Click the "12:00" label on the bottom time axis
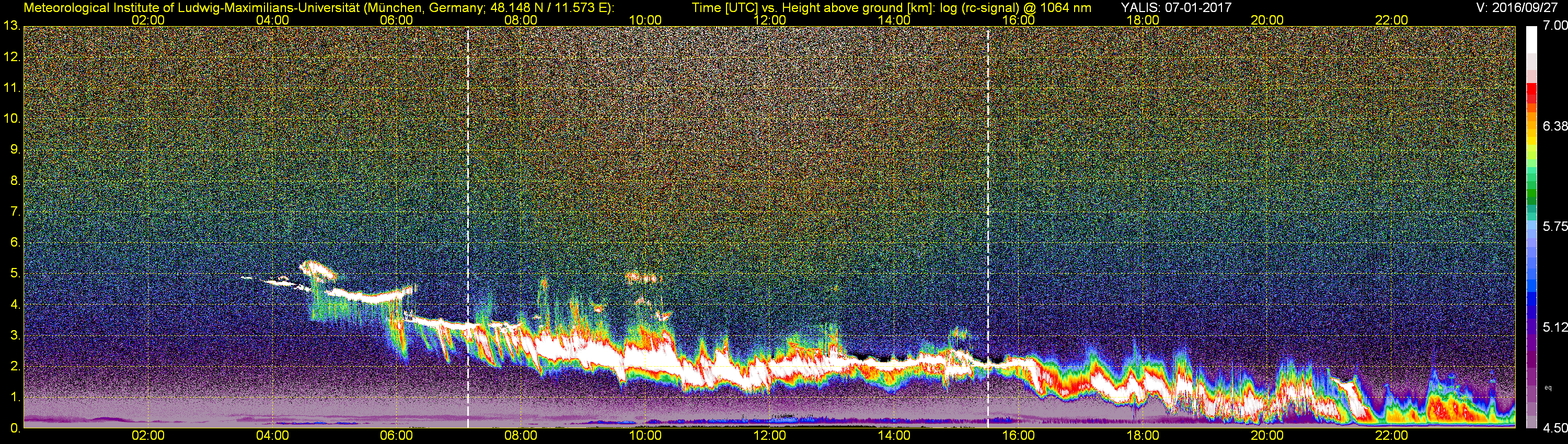The width and height of the screenshot is (1568, 444). 769,436
